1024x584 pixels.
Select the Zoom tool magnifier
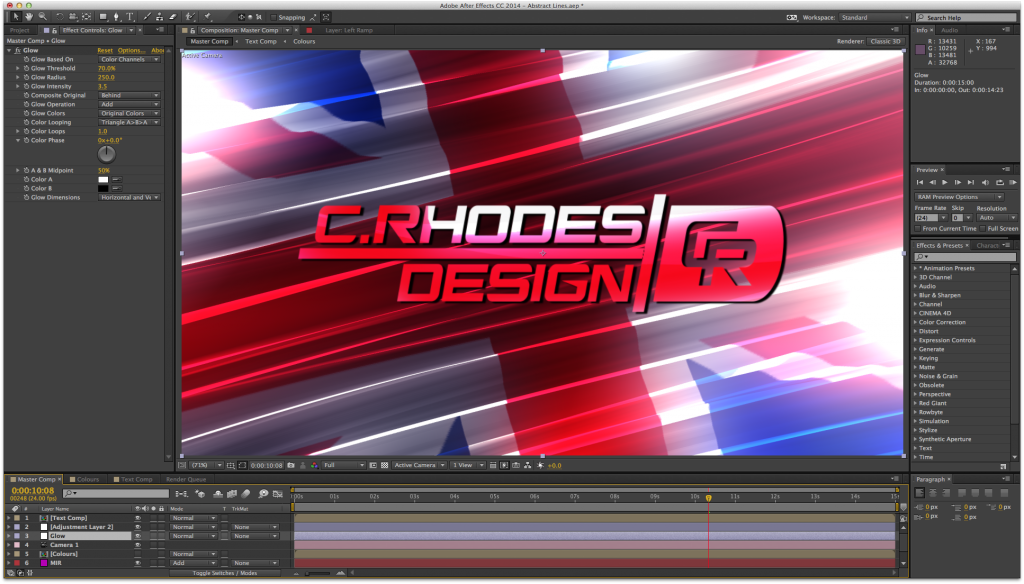point(40,17)
